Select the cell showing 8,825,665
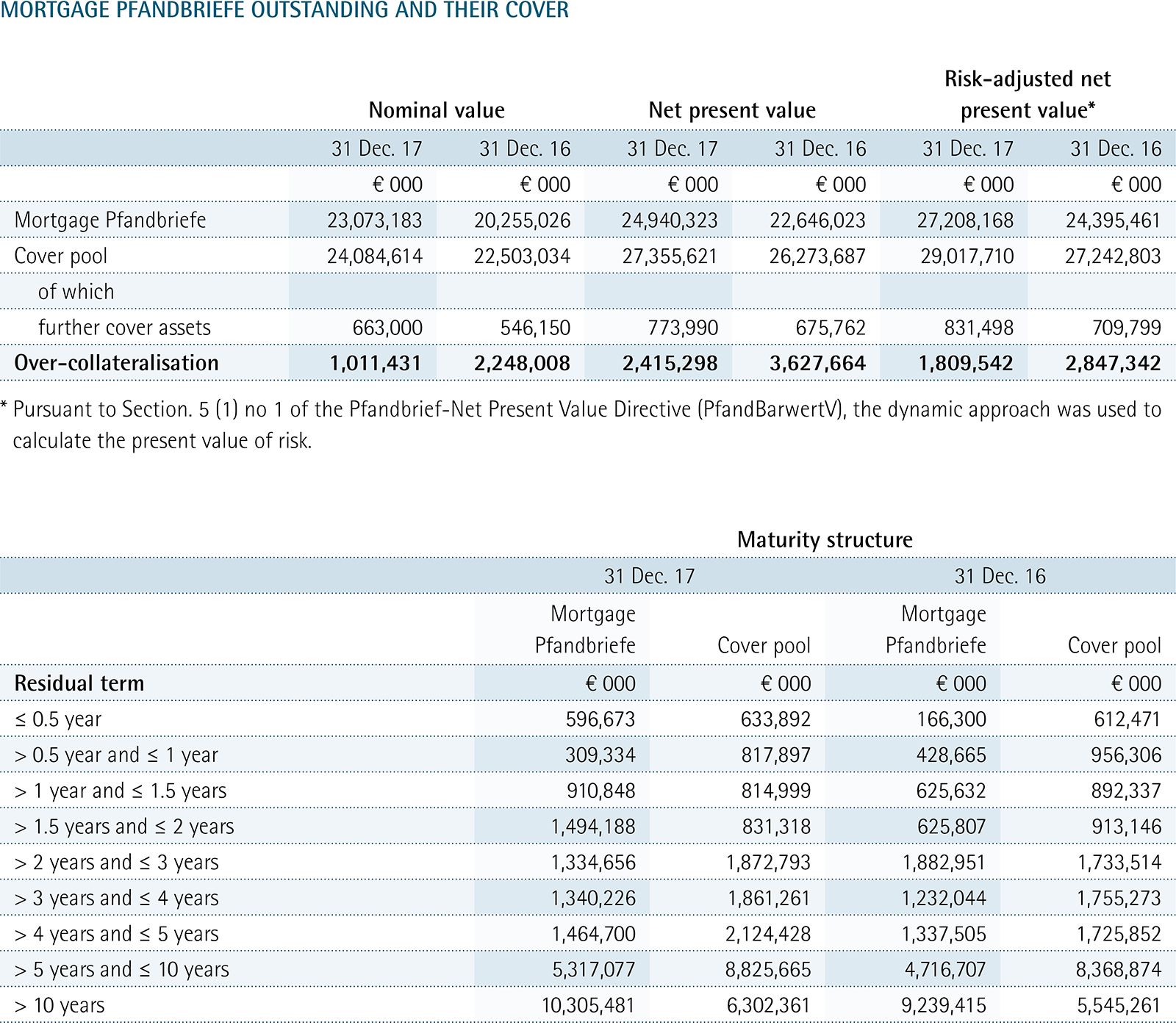This screenshot has width=1176, height=1025. (x=768, y=970)
